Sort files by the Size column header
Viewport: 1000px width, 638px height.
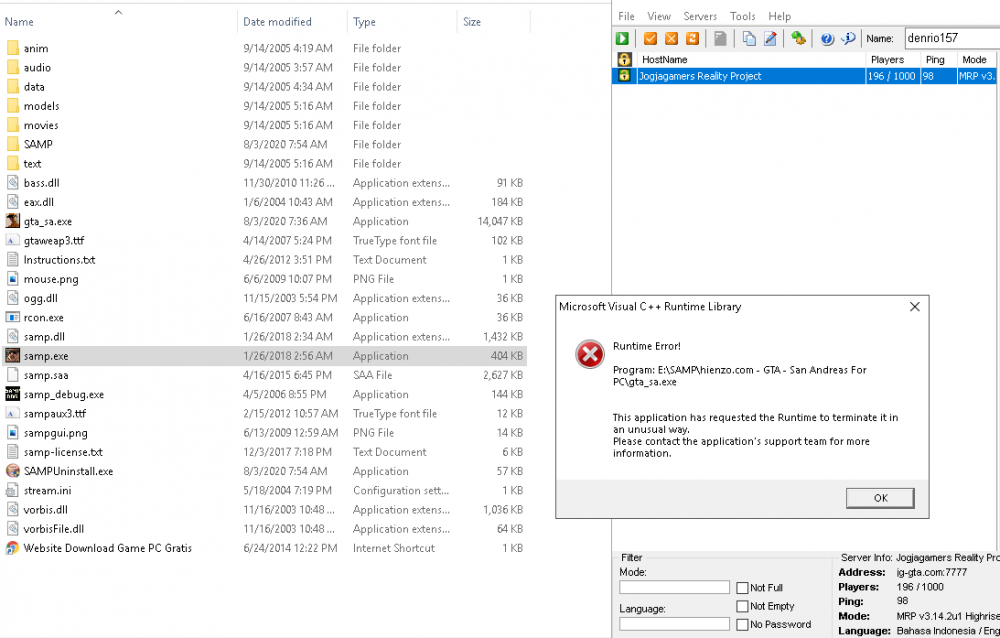pos(494,22)
